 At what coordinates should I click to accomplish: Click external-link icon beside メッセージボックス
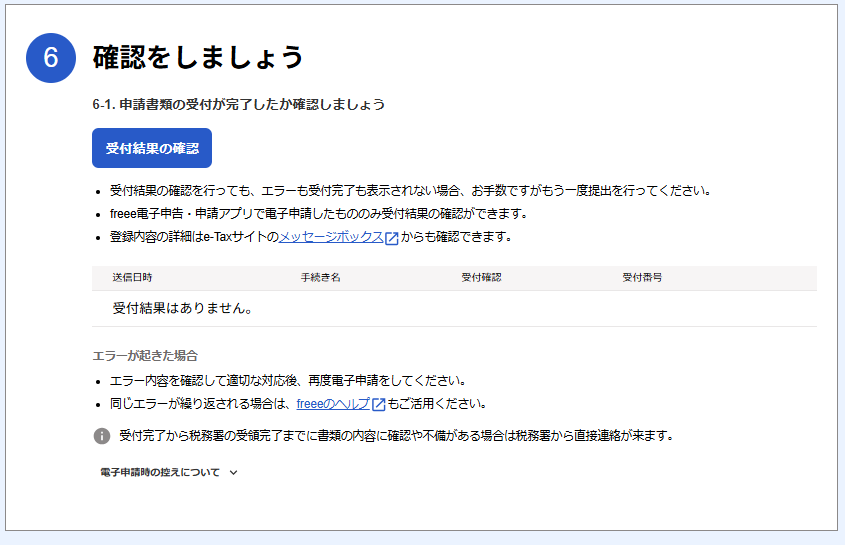392,238
